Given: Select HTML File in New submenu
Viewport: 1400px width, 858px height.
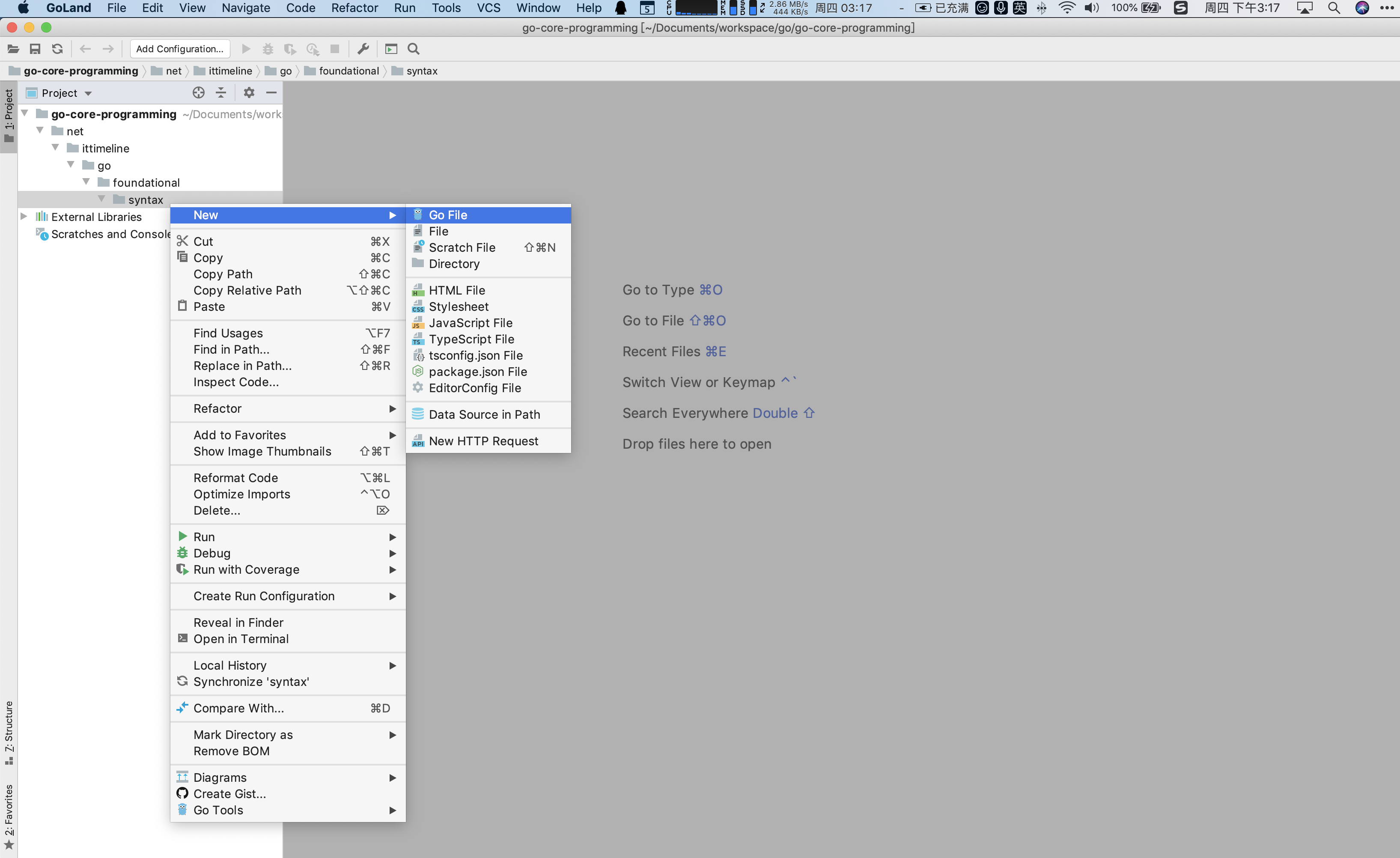Looking at the screenshot, I should [x=488, y=290].
